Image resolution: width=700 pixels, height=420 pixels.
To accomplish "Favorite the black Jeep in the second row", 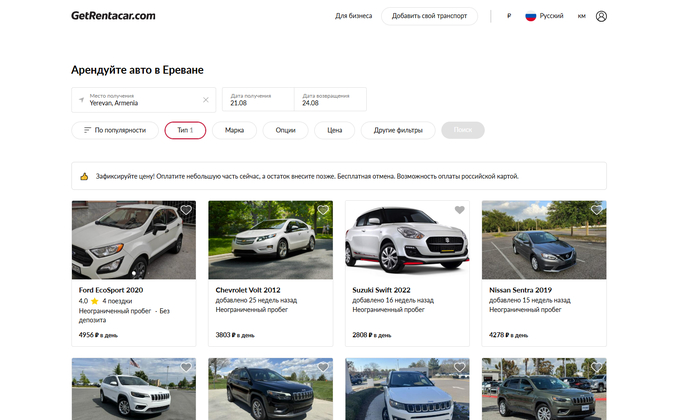I will [x=323, y=367].
